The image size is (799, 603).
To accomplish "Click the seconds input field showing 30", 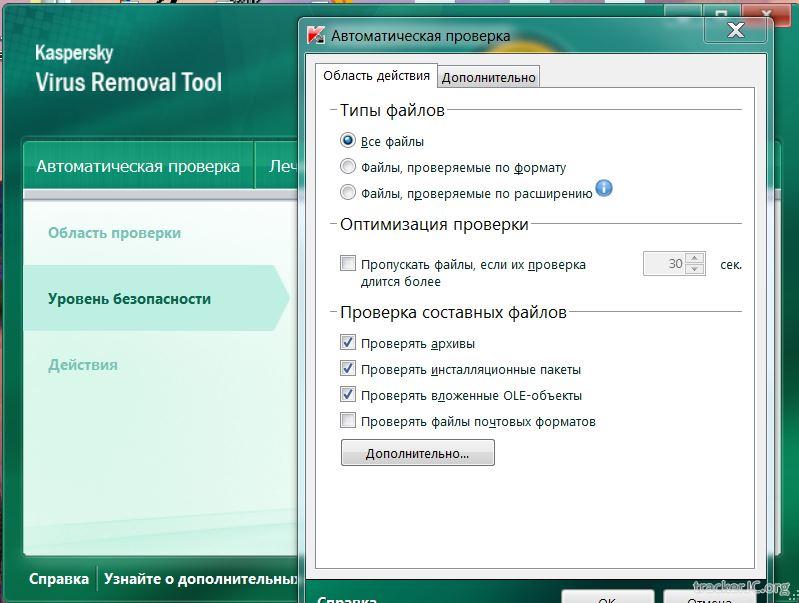I will [x=664, y=264].
